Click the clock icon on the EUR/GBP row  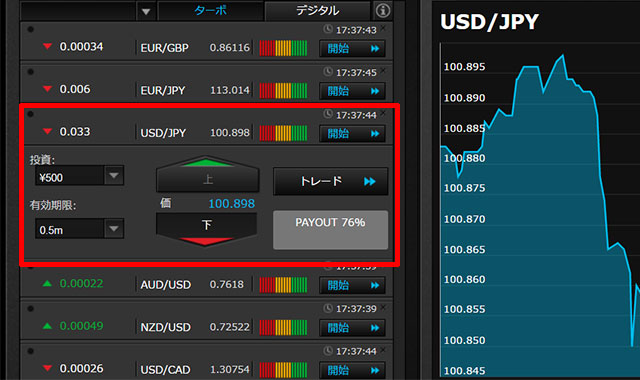click(x=328, y=29)
